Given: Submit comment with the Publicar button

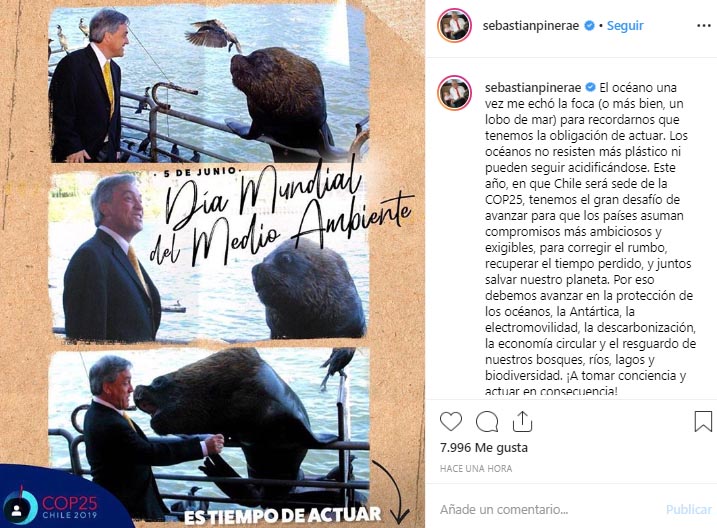Looking at the screenshot, I should [688, 509].
